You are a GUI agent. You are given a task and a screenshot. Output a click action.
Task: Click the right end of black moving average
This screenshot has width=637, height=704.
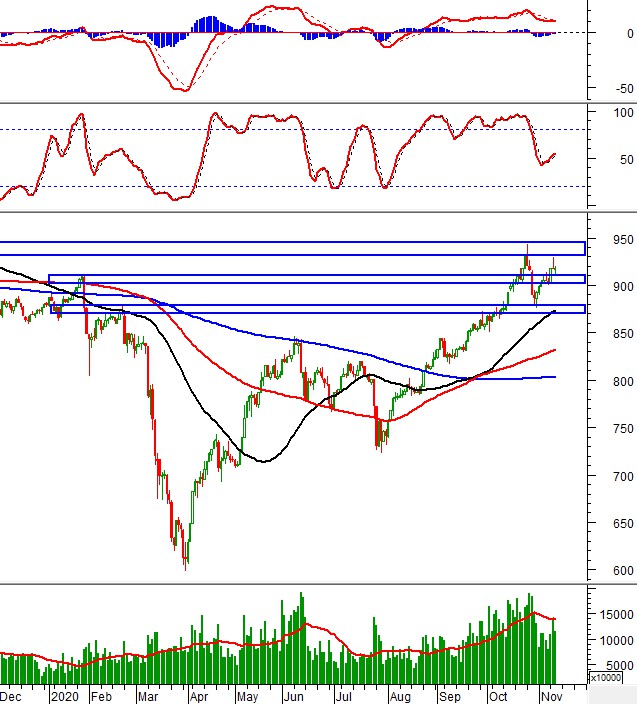tap(555, 312)
